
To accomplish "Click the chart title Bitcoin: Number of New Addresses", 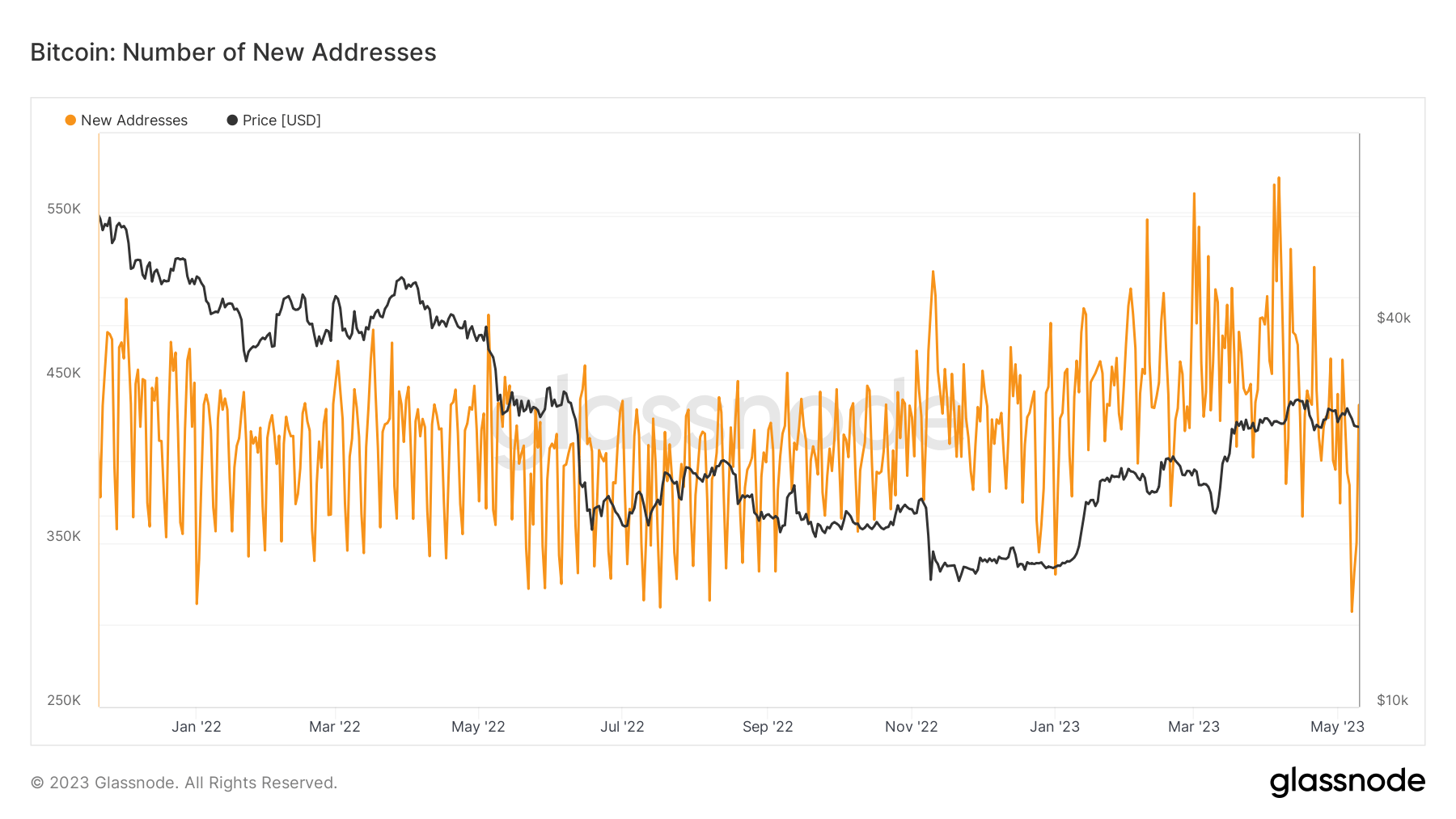I will [233, 53].
